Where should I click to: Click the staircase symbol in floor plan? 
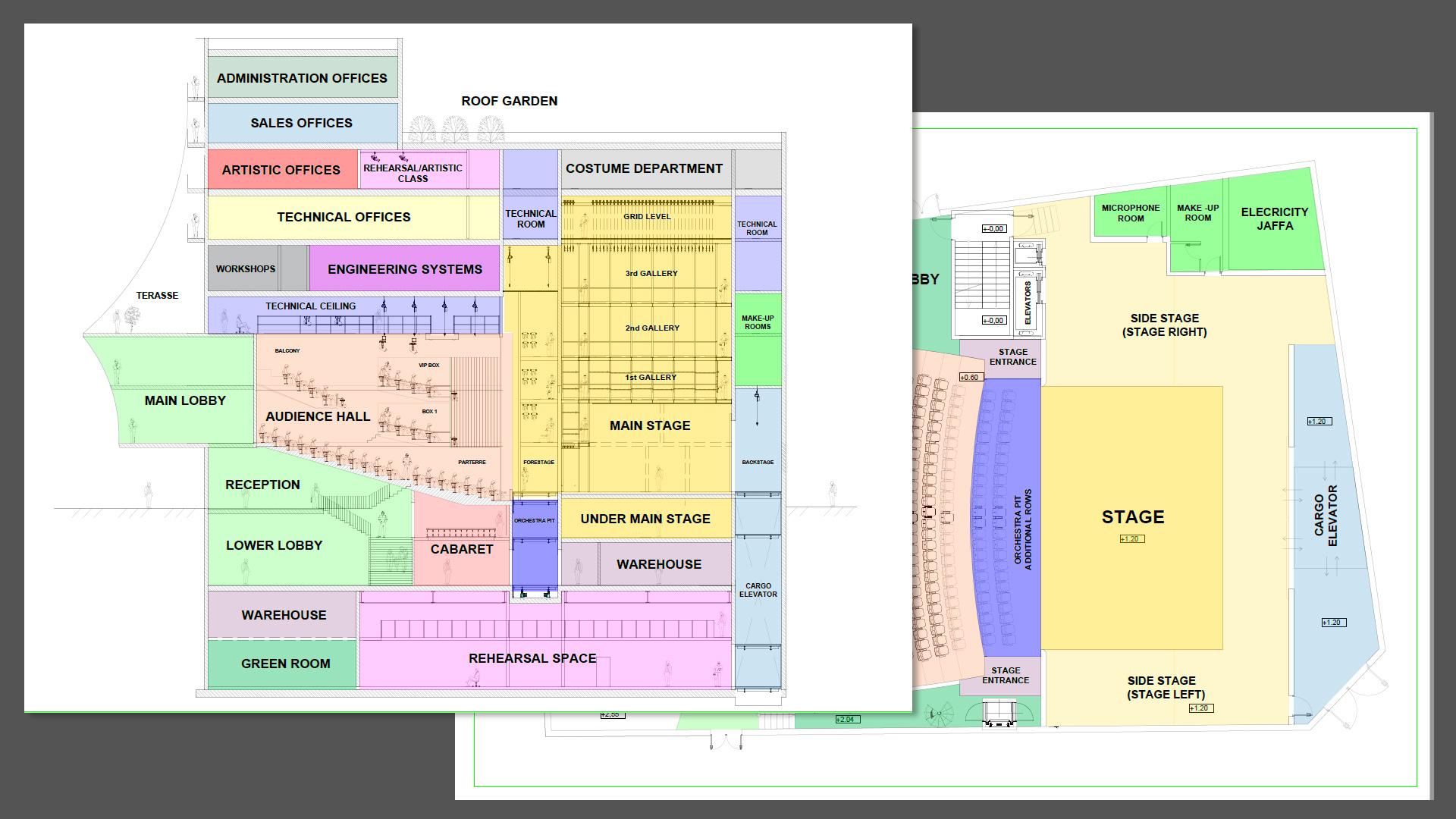point(983,275)
